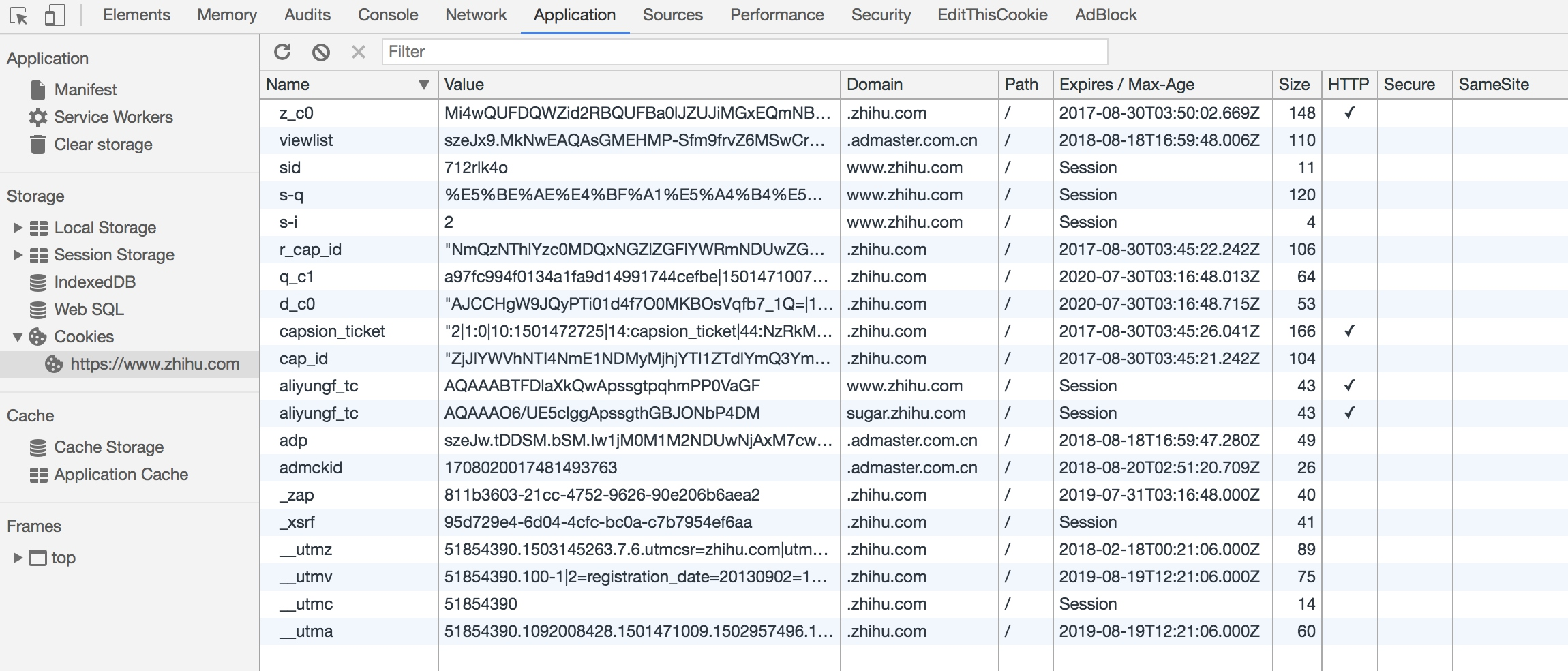Select Cache Storage in the sidebar
The width and height of the screenshot is (1568, 671).
pos(109,447)
